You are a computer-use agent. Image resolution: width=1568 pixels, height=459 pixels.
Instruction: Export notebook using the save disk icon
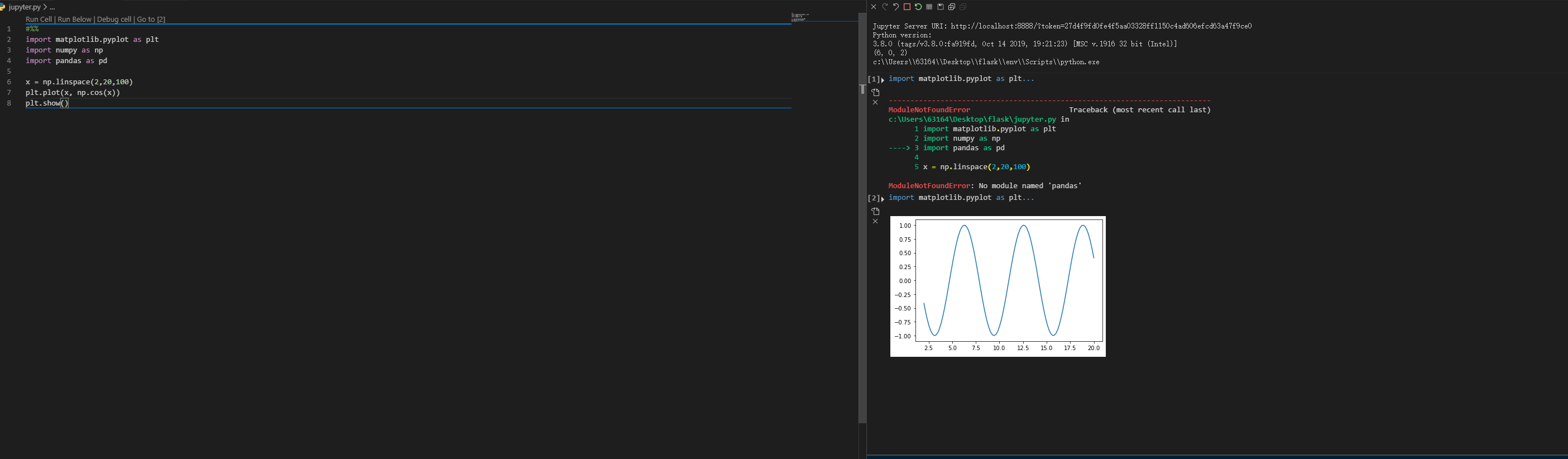tap(941, 7)
